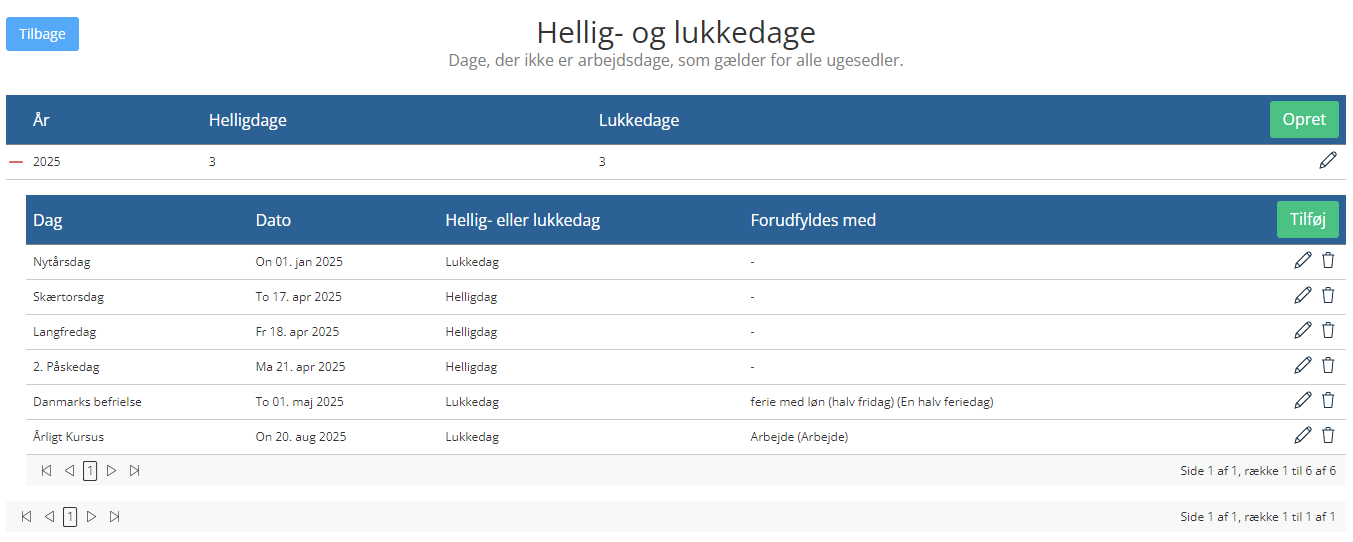Go to next page in inner table pager
The image size is (1353, 542).
[x=112, y=470]
